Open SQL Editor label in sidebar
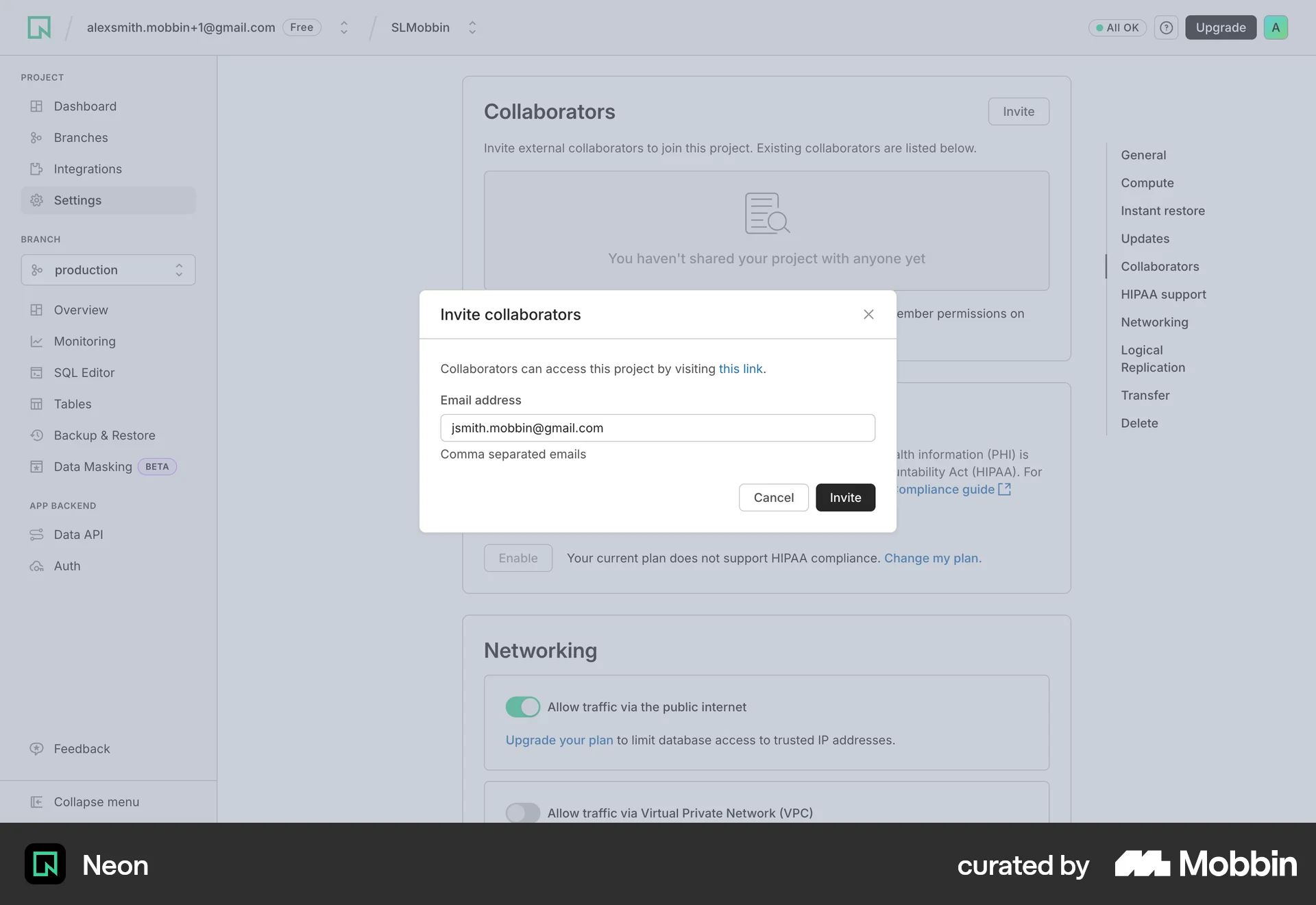Image resolution: width=1316 pixels, height=905 pixels. pos(84,373)
